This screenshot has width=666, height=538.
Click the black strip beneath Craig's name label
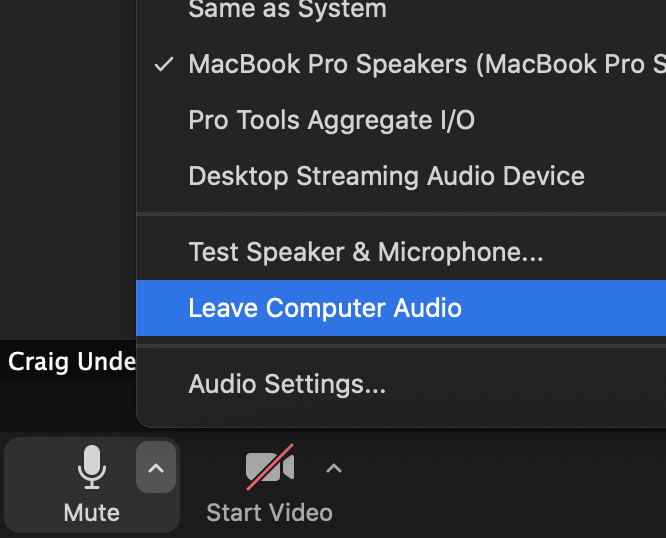point(68,406)
